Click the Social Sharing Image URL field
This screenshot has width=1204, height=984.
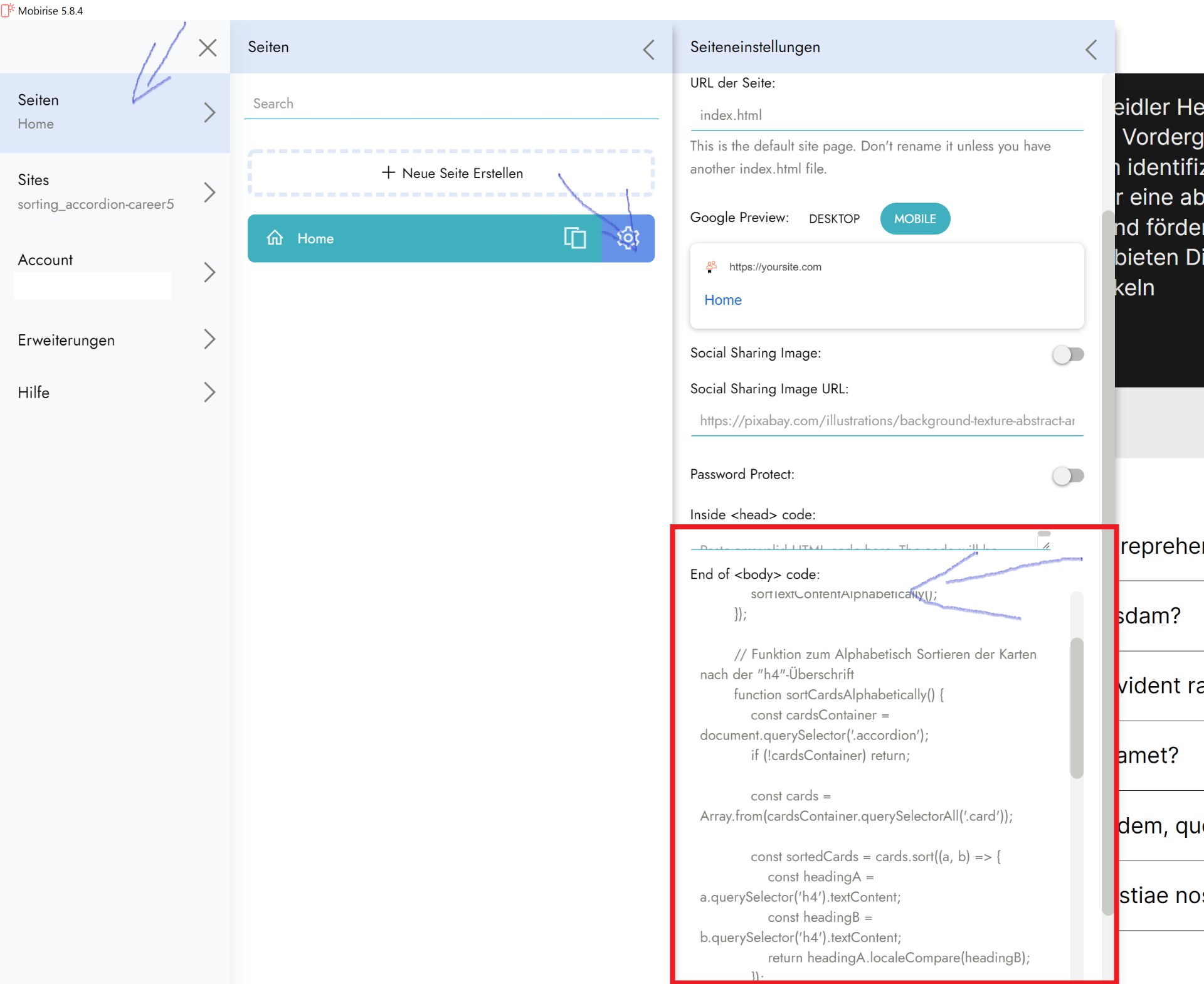pos(886,421)
